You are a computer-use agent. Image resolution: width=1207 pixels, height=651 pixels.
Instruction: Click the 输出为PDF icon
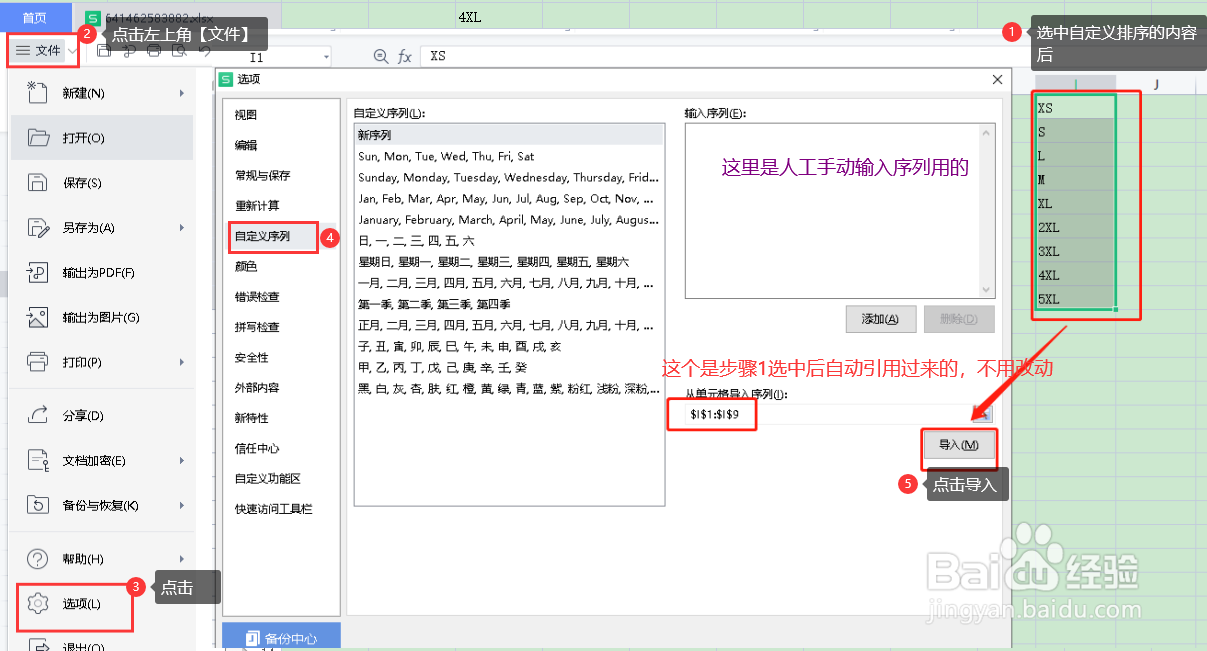pos(38,273)
